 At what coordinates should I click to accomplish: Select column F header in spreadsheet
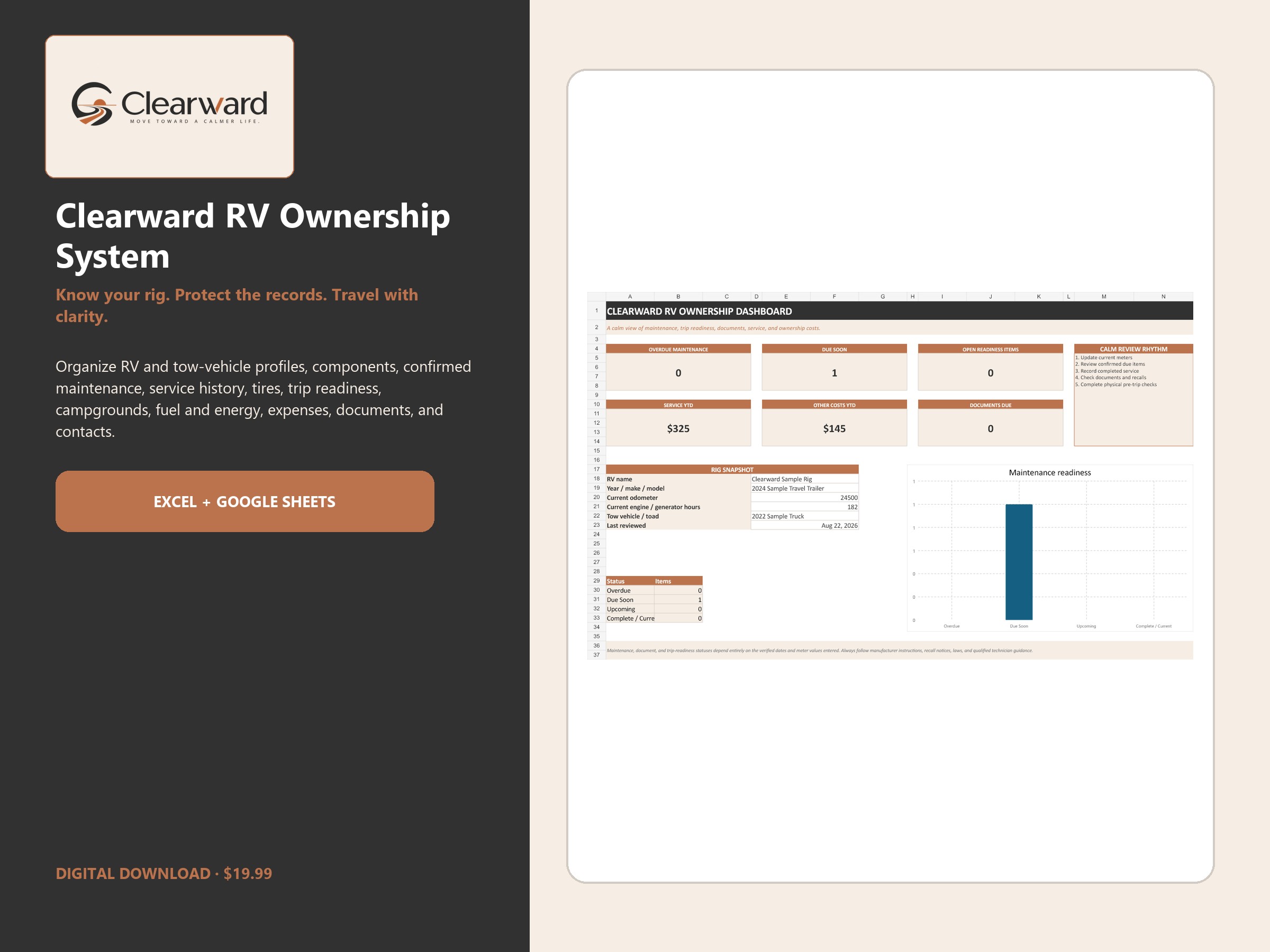[x=834, y=297]
